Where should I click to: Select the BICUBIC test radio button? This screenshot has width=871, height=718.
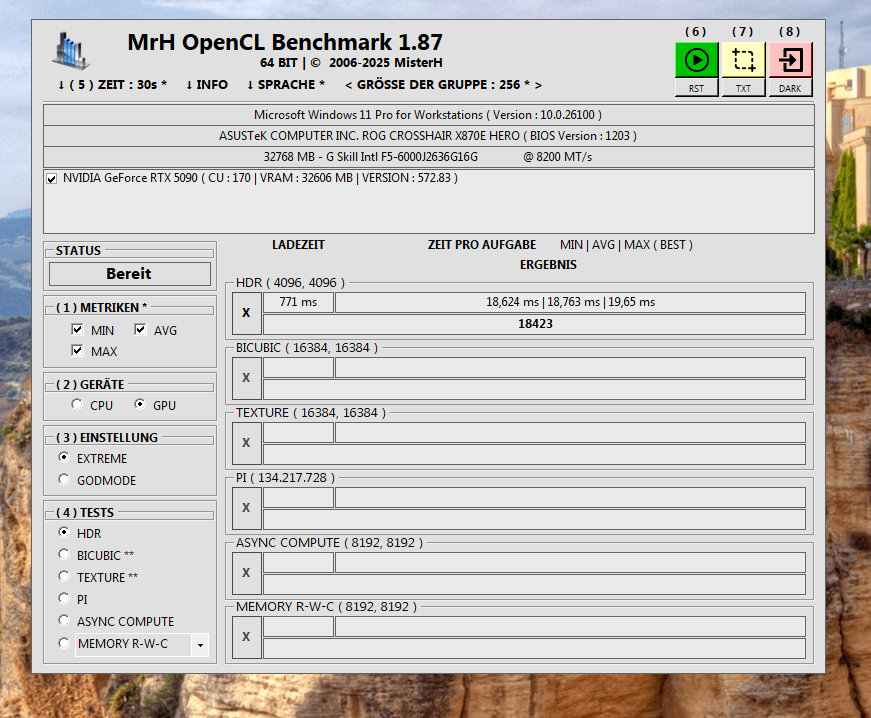[64, 554]
